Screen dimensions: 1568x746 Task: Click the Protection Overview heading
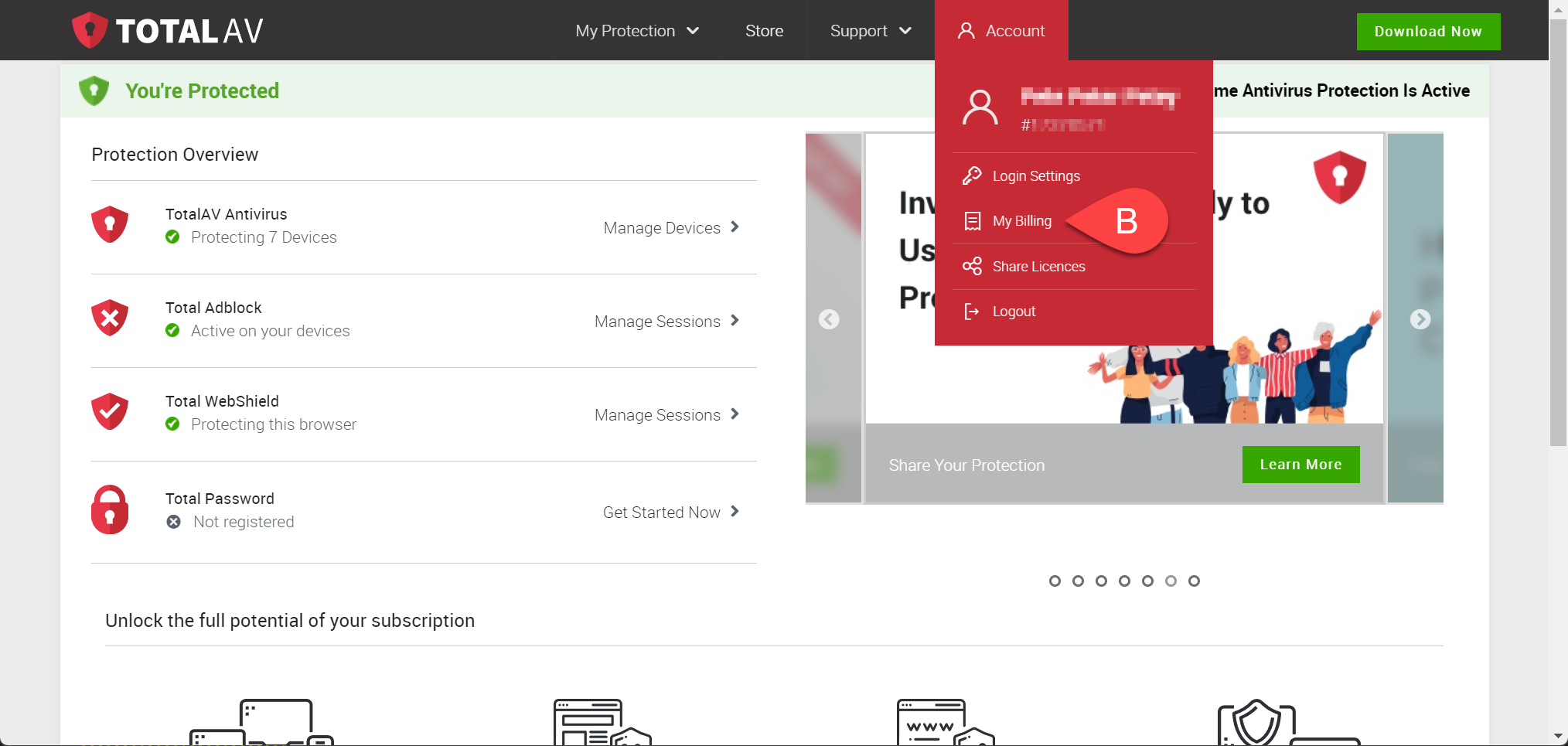click(175, 155)
